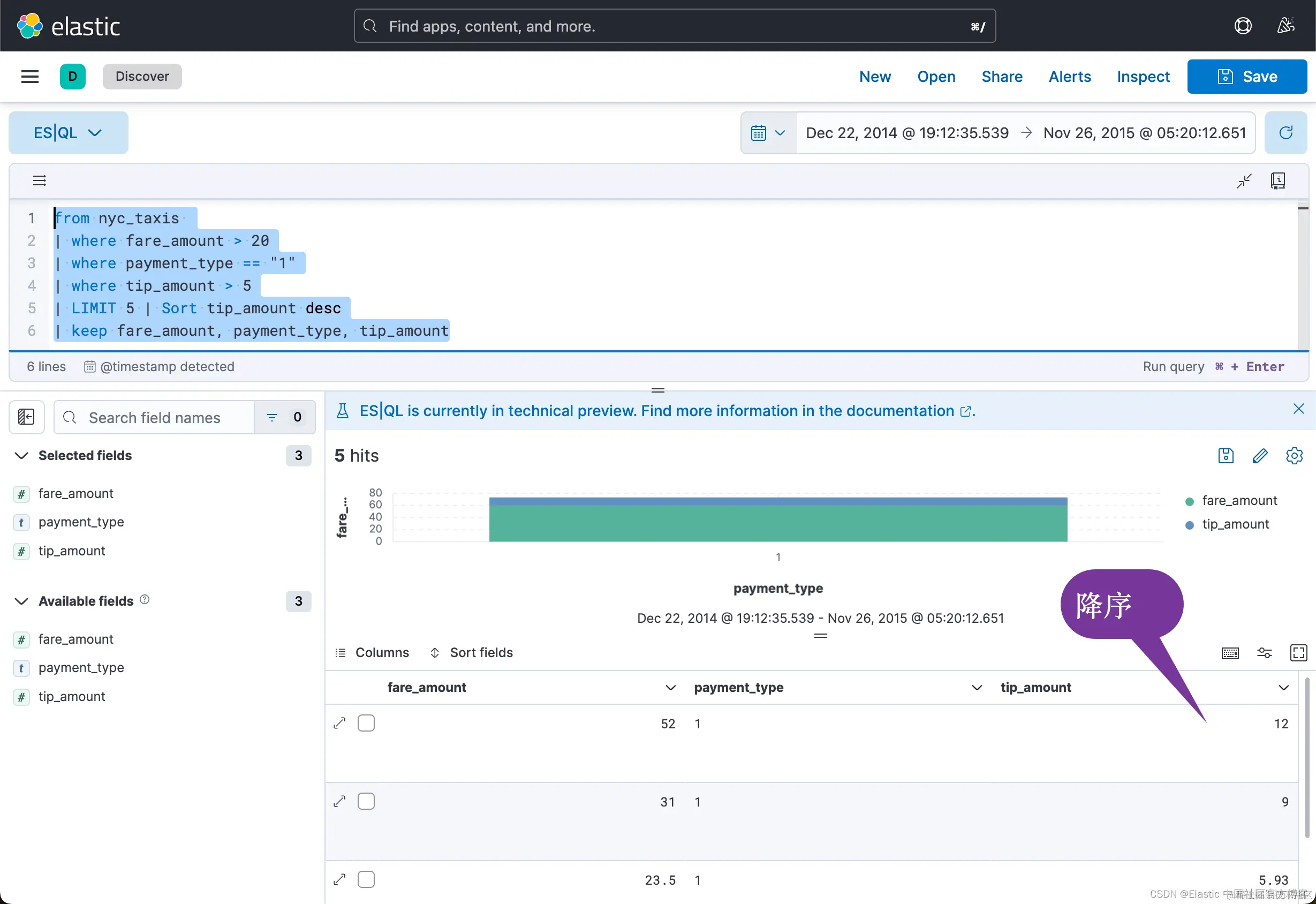1316x904 pixels.
Task: Enter fullscreen mode for results table
Action: click(x=1298, y=652)
